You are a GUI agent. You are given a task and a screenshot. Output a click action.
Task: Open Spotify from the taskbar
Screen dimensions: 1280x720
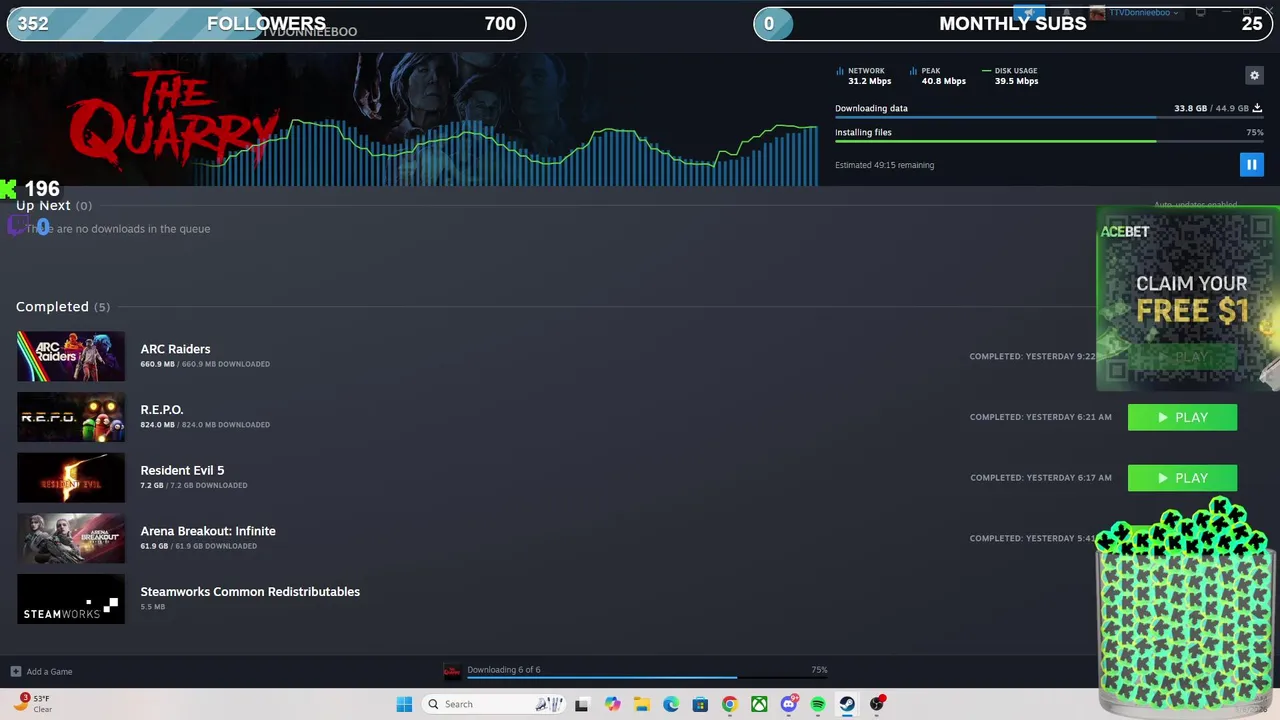818,704
